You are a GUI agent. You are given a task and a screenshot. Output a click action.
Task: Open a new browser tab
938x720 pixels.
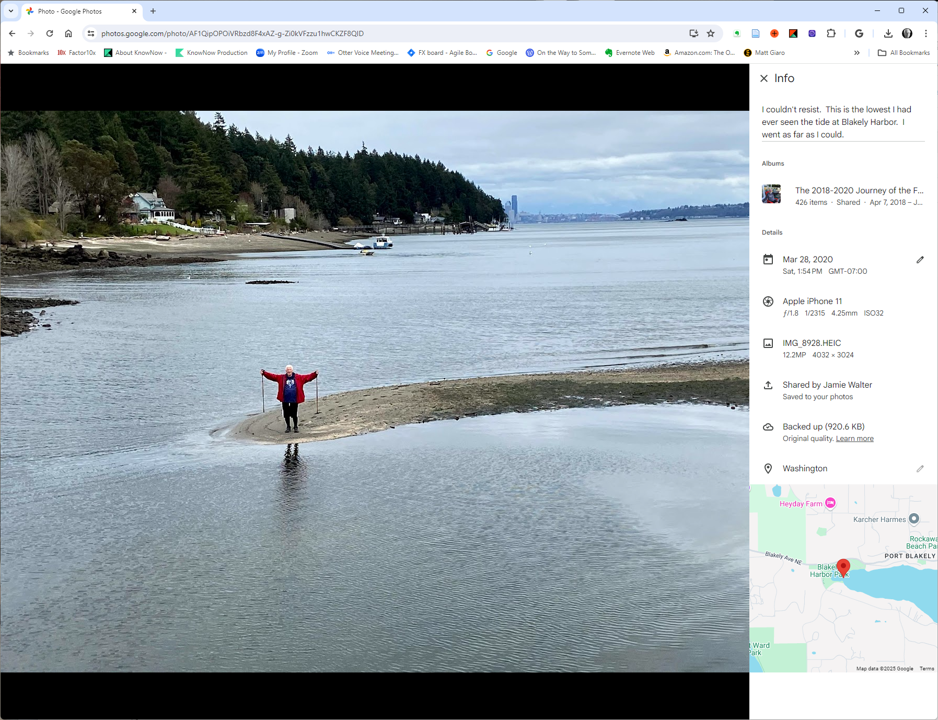pos(153,11)
